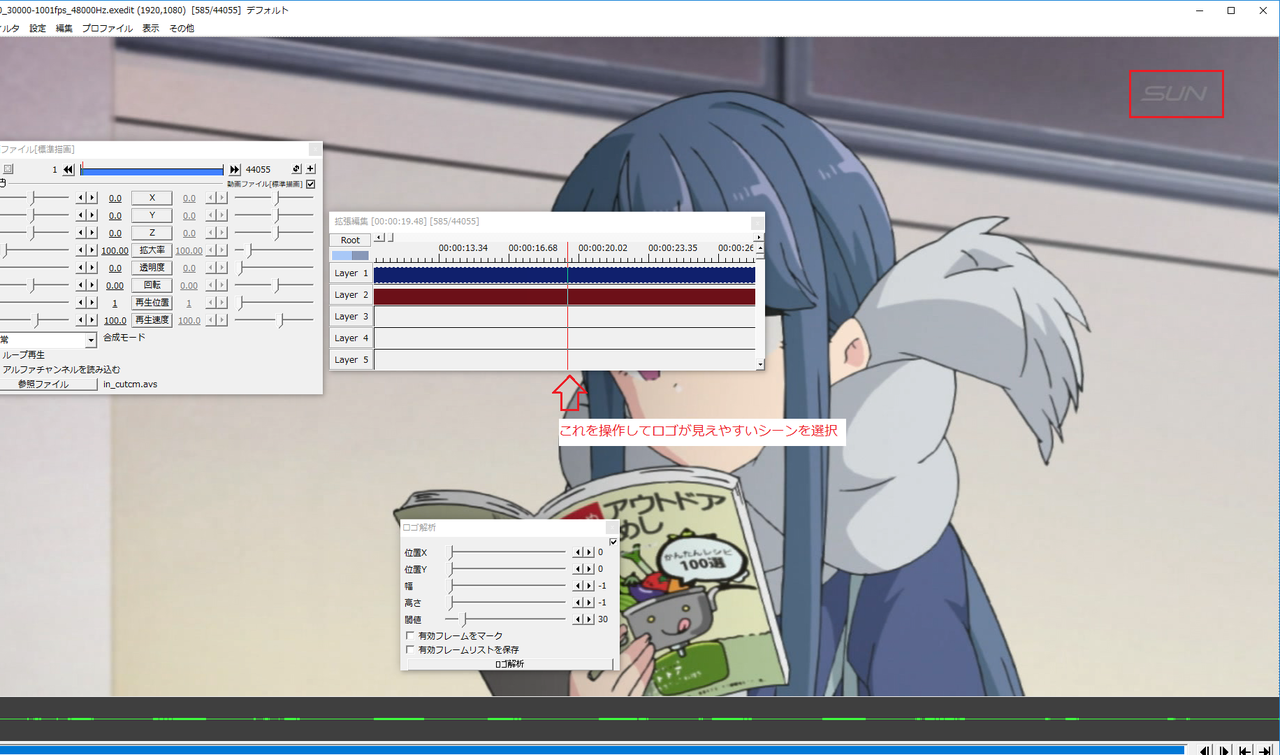1280x755 pixels.
Task: Open the 編集 menu
Action: tap(64, 28)
